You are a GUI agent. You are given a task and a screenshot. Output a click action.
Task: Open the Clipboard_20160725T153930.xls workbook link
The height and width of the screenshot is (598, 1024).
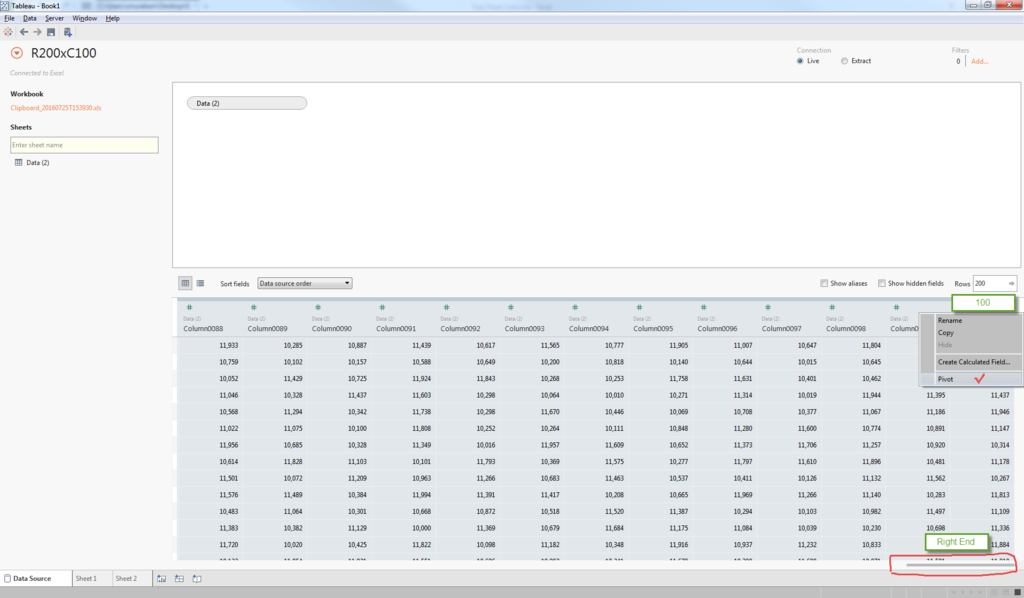point(56,108)
